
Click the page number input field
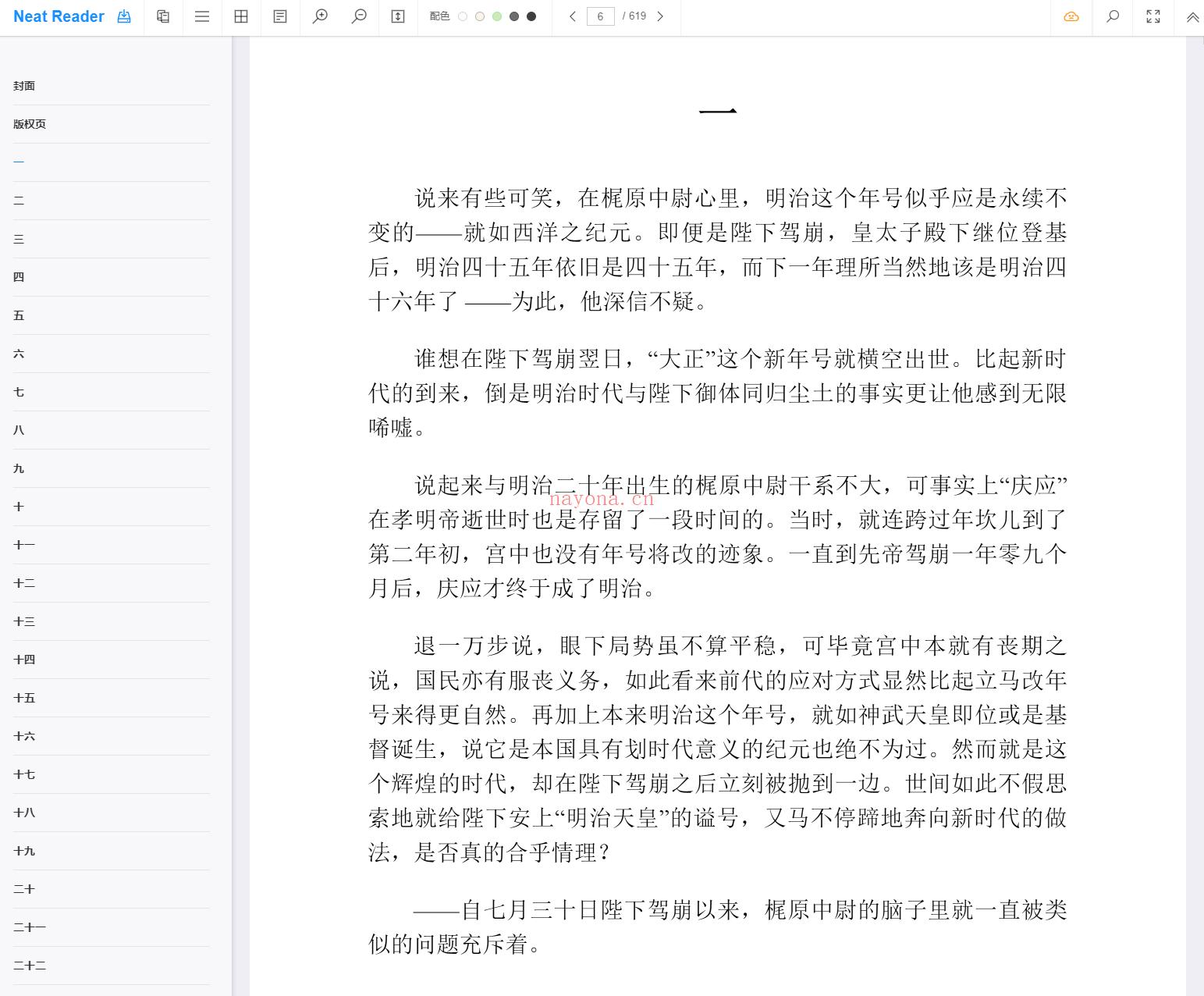coord(600,16)
